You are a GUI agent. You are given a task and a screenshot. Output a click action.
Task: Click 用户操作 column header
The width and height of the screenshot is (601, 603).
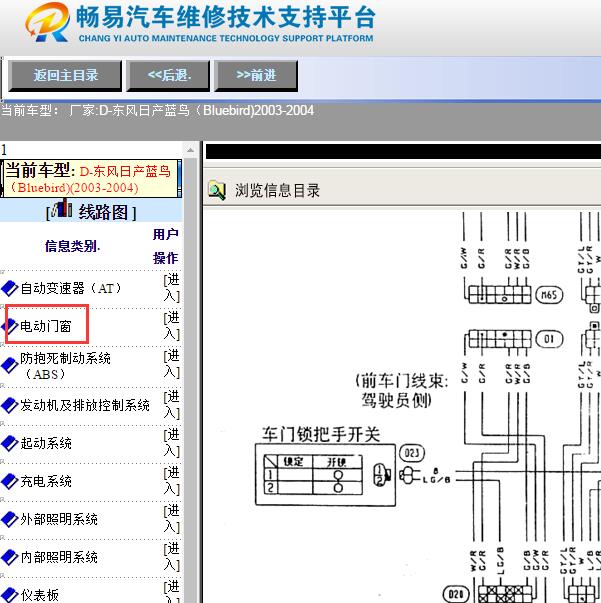coord(165,246)
